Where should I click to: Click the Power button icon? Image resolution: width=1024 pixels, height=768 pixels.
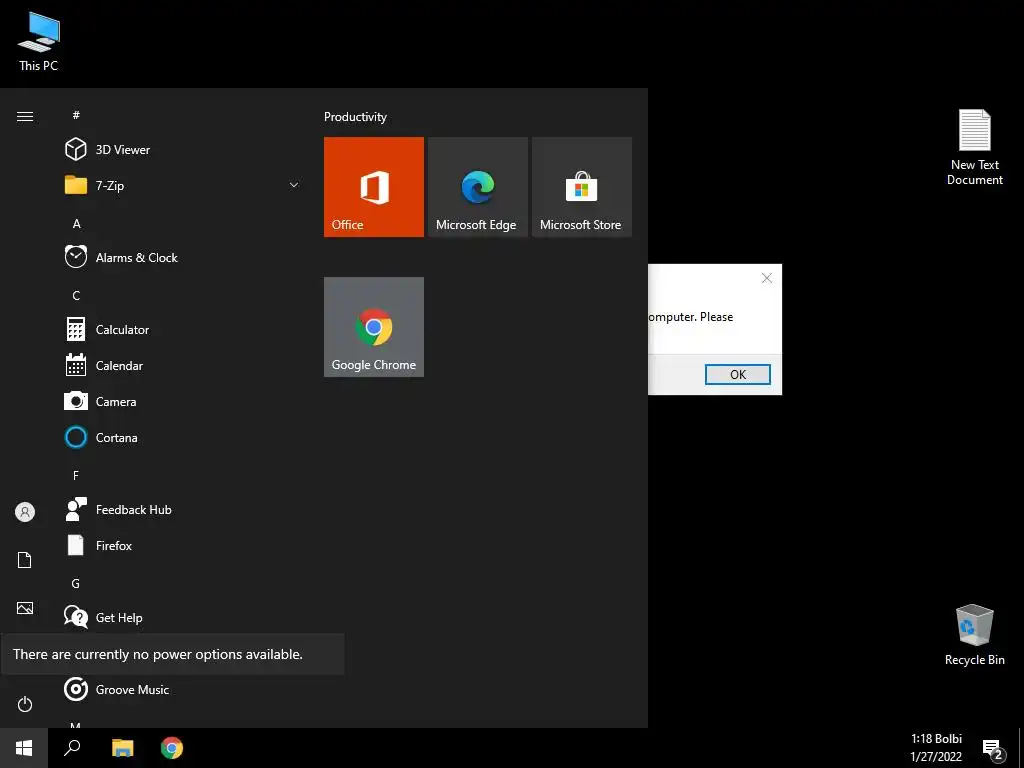[25, 704]
